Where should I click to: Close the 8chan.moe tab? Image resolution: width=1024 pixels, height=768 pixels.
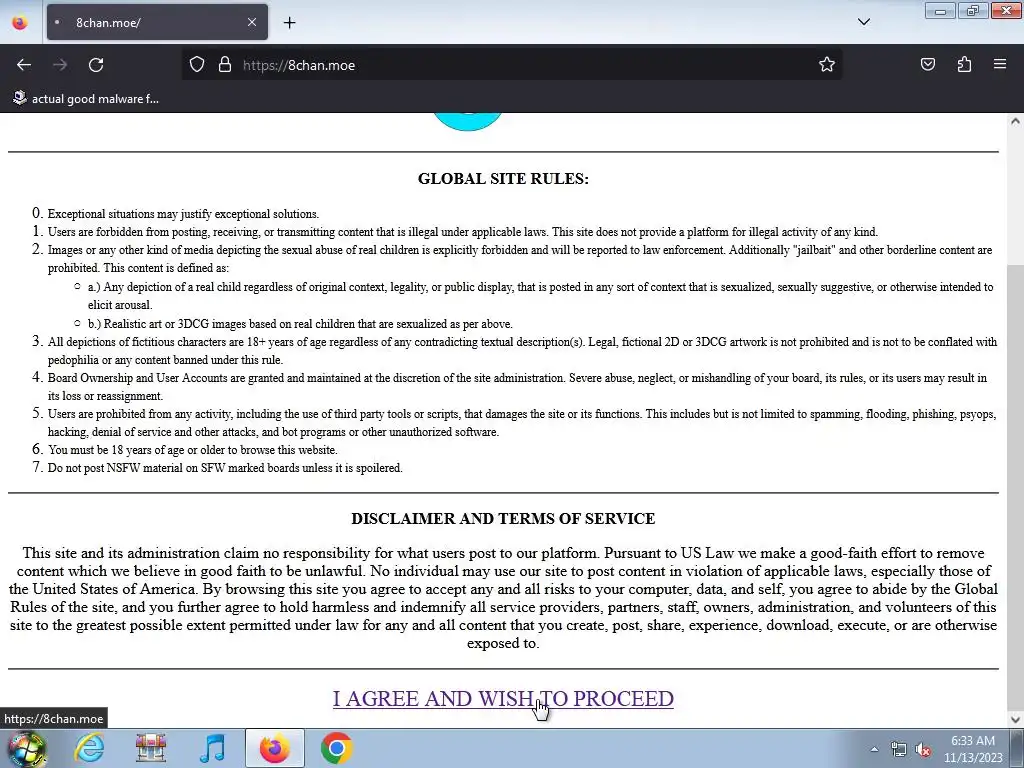pyautogui.click(x=252, y=22)
